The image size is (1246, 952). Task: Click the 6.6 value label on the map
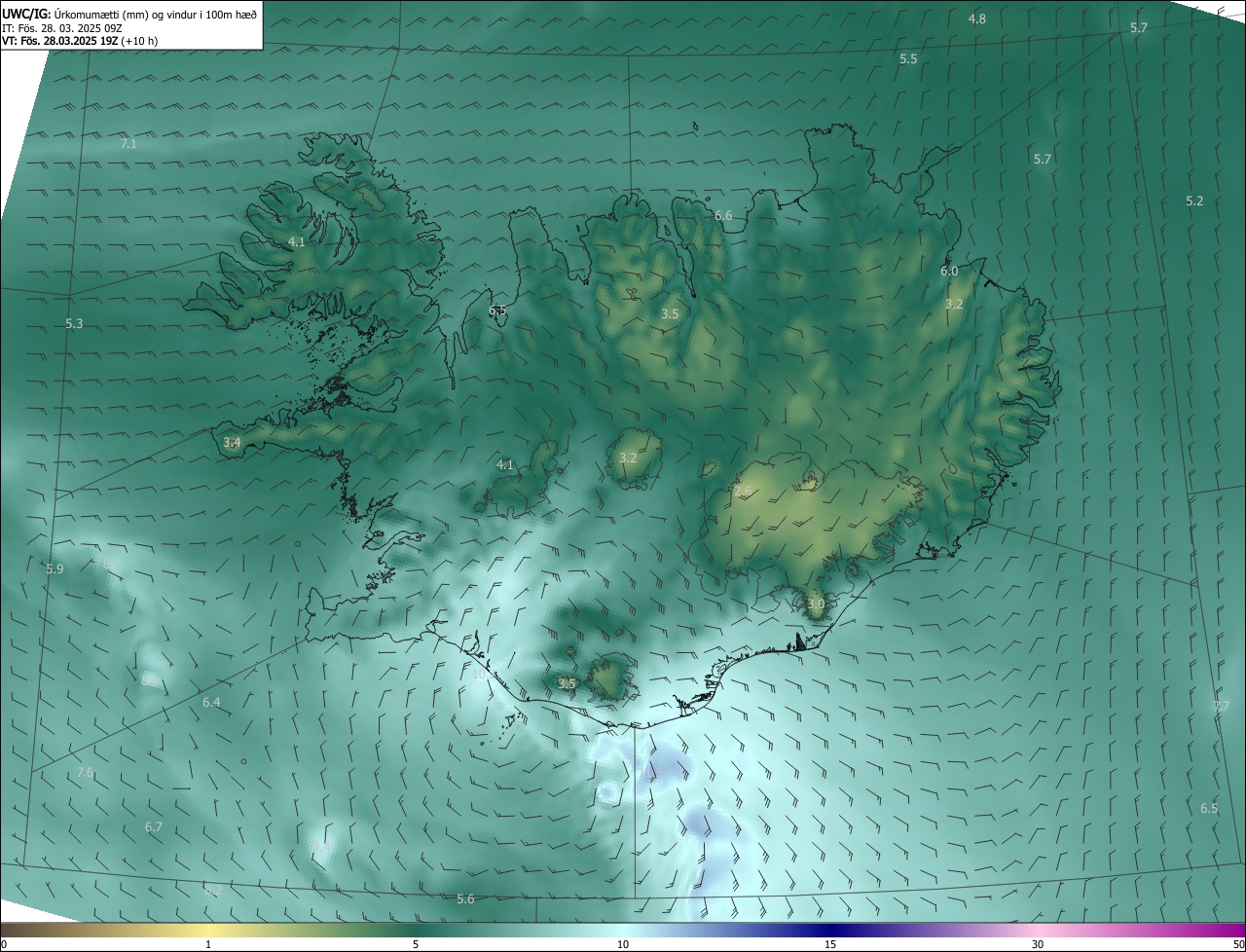(723, 216)
